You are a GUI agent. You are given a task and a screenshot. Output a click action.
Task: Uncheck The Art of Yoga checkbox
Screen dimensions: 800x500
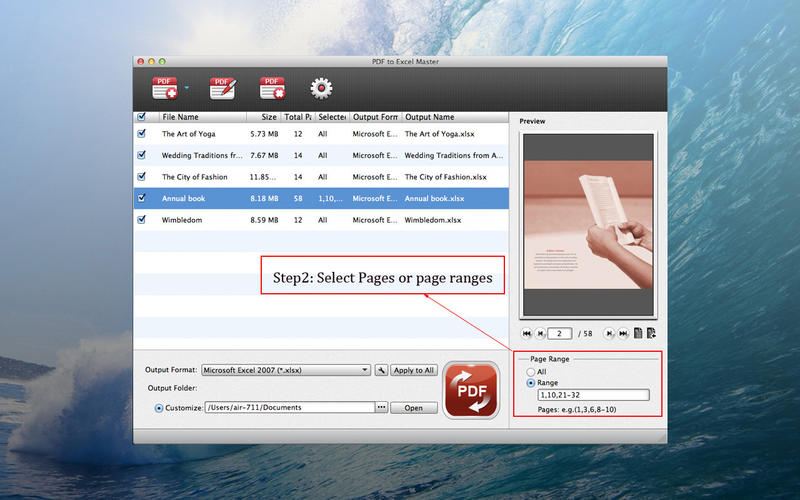(141, 133)
